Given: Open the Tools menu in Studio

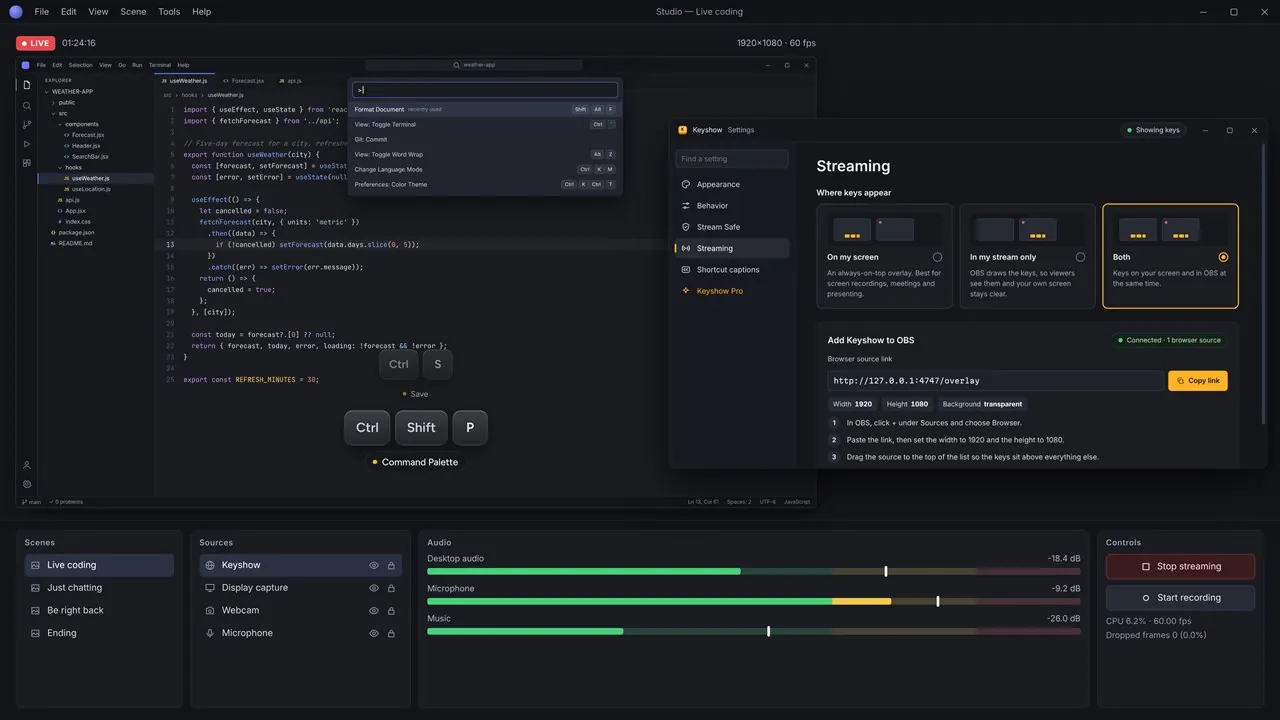Looking at the screenshot, I should (169, 12).
